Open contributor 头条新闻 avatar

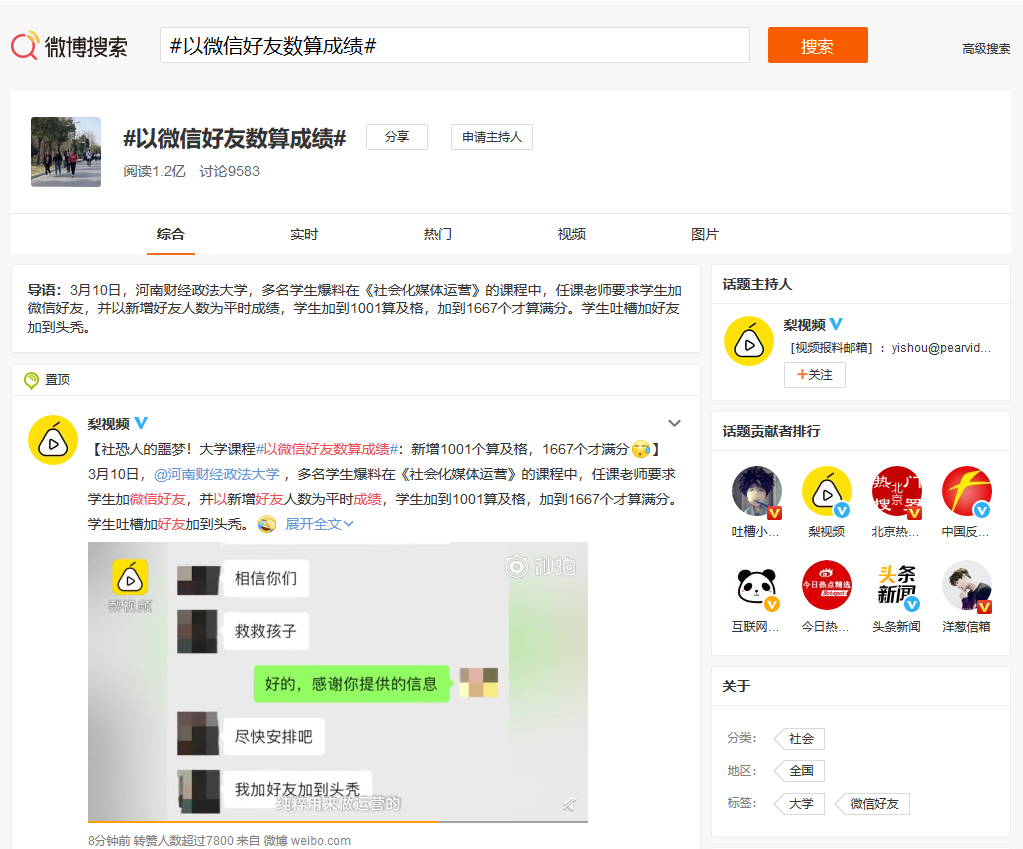click(x=897, y=585)
